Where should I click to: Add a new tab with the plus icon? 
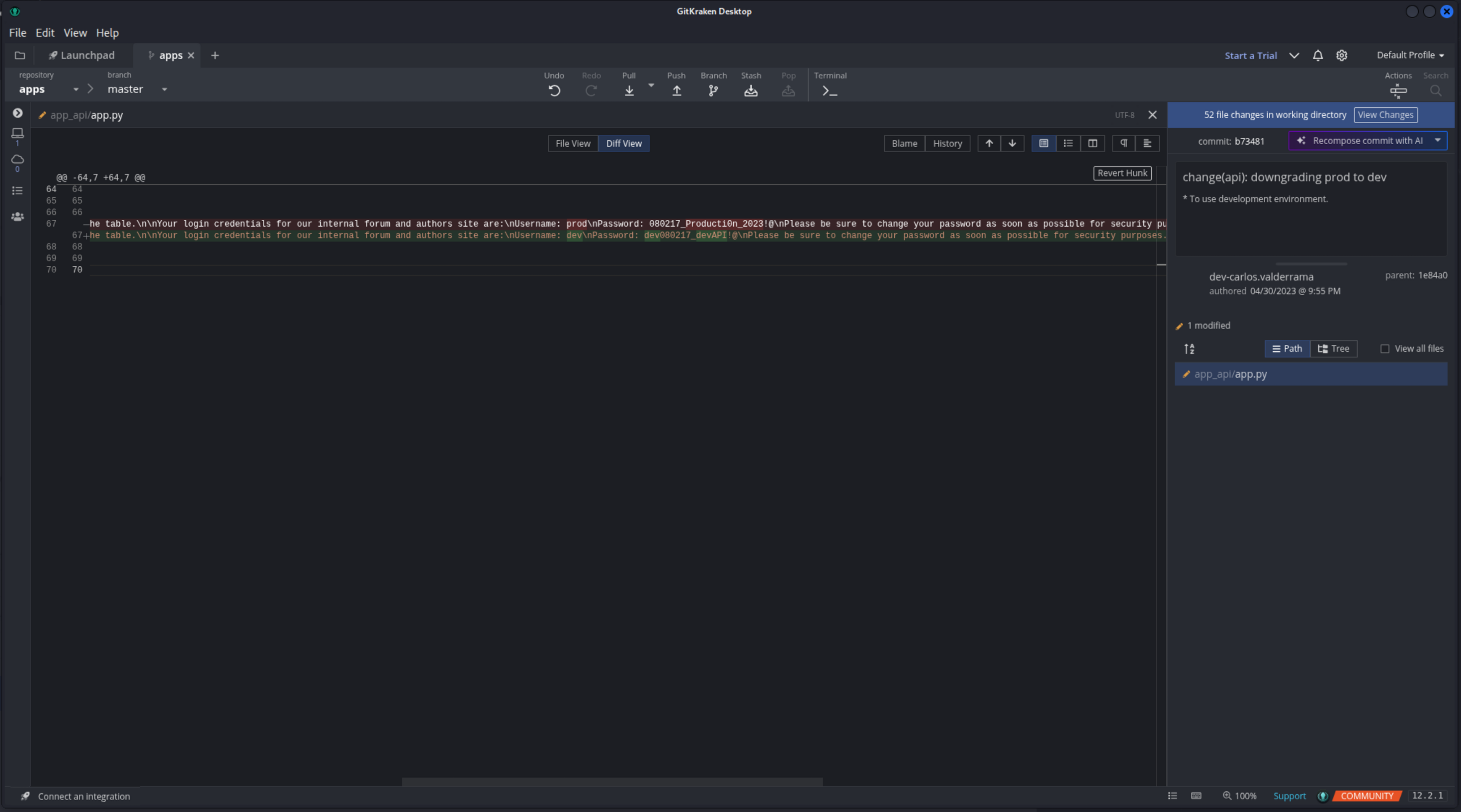[215, 55]
